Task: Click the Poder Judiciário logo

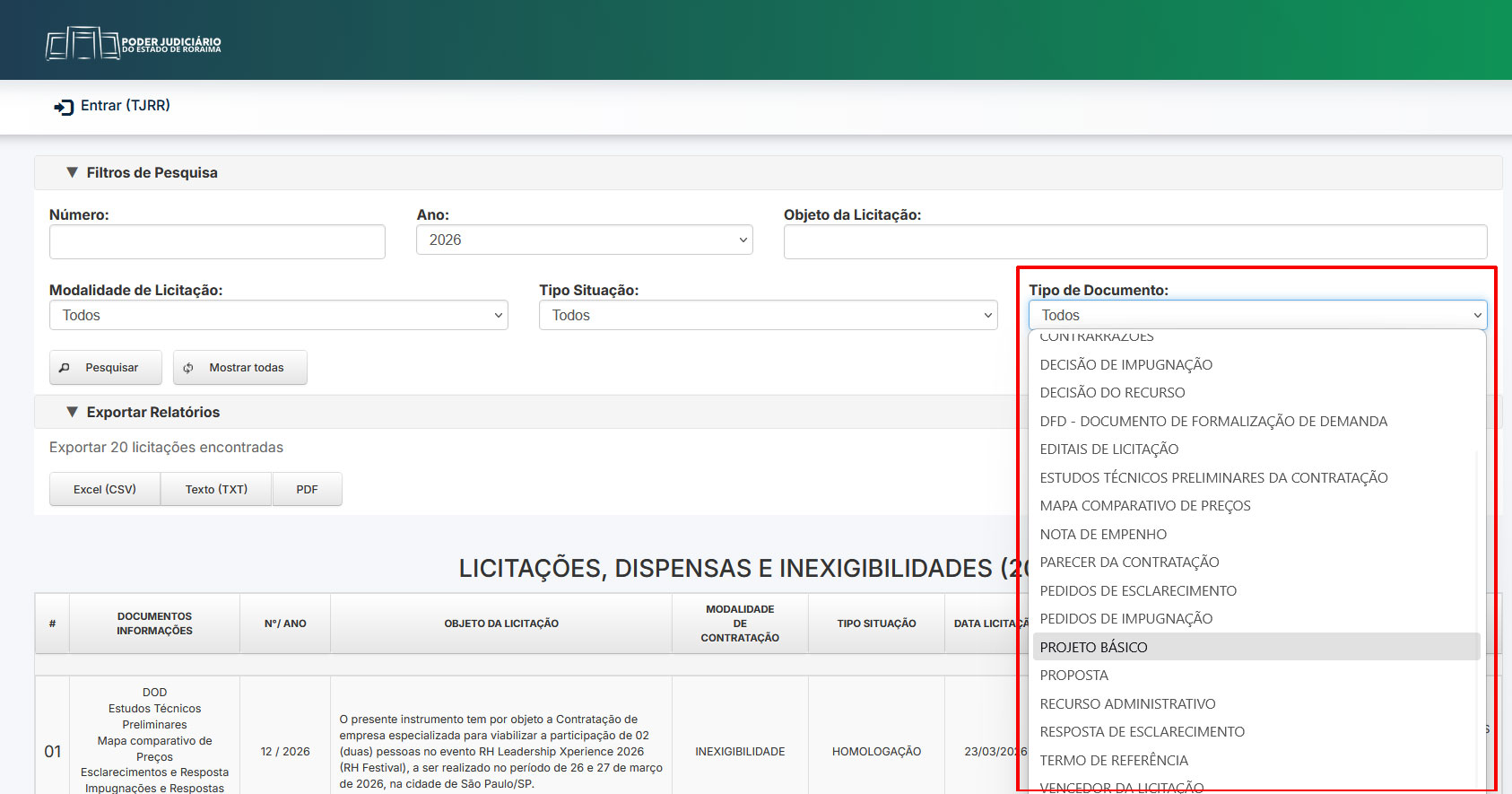Action: 133,43
